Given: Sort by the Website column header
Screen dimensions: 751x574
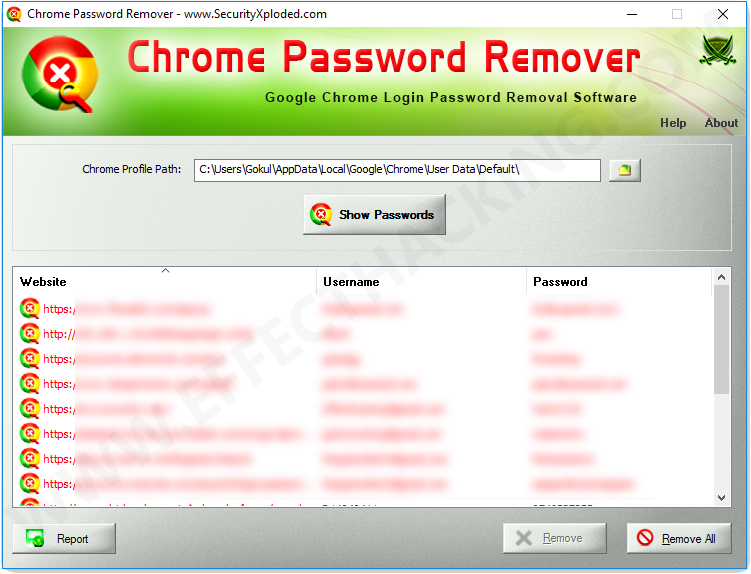Looking at the screenshot, I should pyautogui.click(x=164, y=281).
